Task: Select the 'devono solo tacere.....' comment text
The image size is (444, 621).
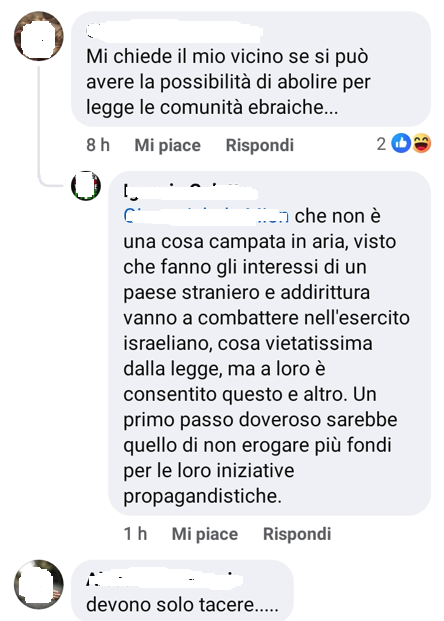Action: pyautogui.click(x=182, y=604)
